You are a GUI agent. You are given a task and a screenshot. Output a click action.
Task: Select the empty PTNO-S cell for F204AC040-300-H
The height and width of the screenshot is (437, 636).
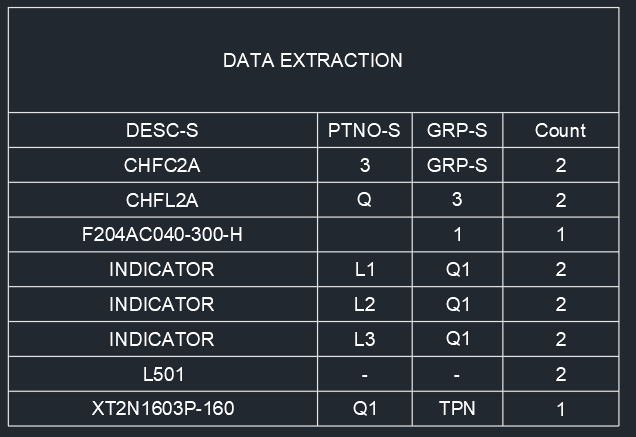coord(365,235)
